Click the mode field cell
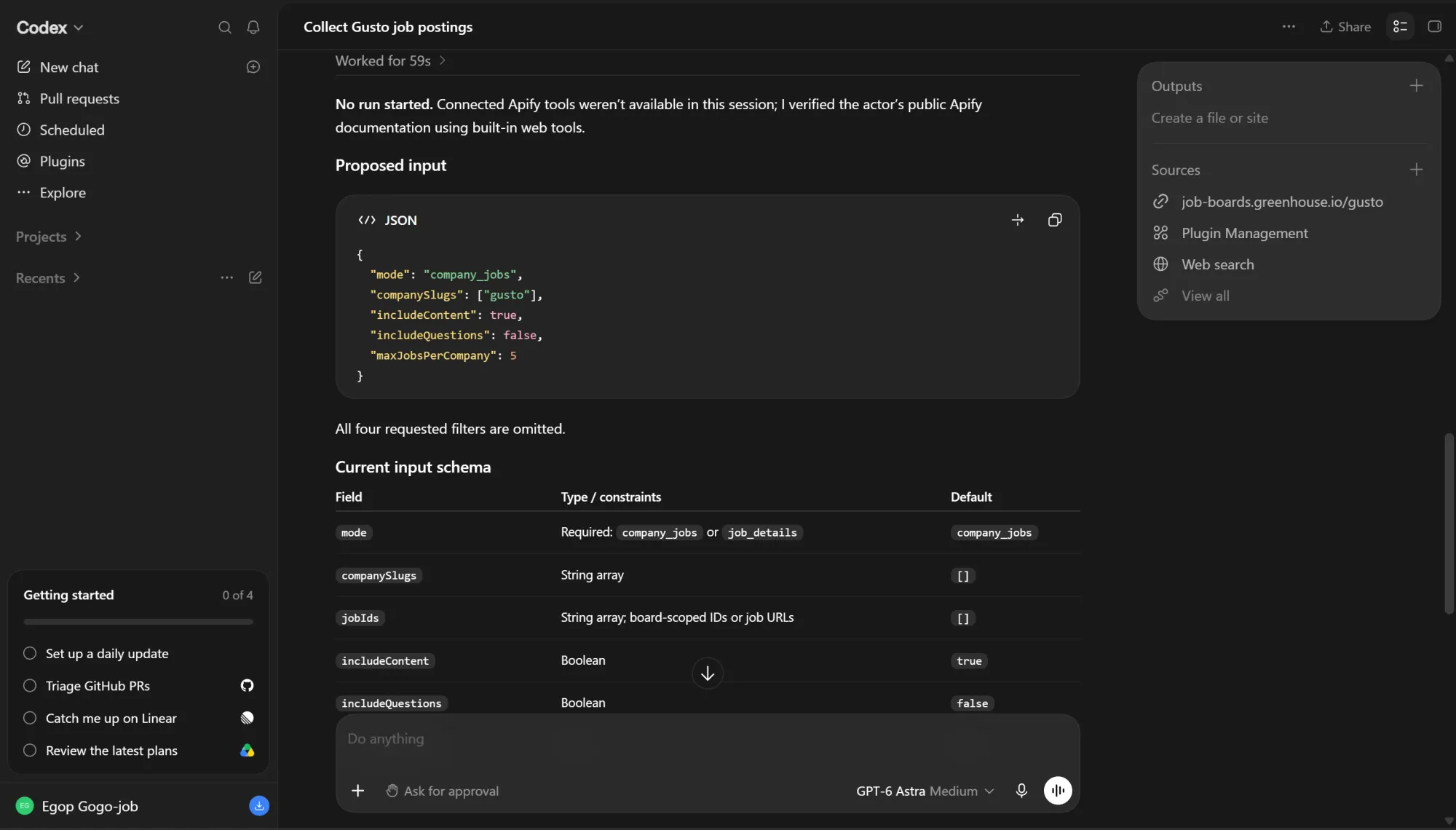1456x830 pixels. click(354, 533)
